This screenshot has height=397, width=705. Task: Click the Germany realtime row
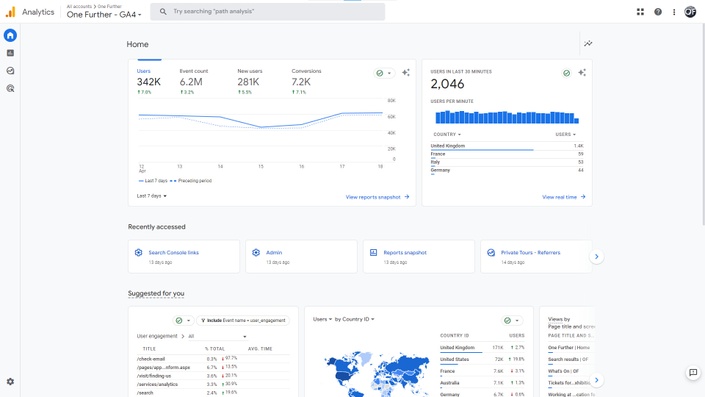[x=507, y=170]
